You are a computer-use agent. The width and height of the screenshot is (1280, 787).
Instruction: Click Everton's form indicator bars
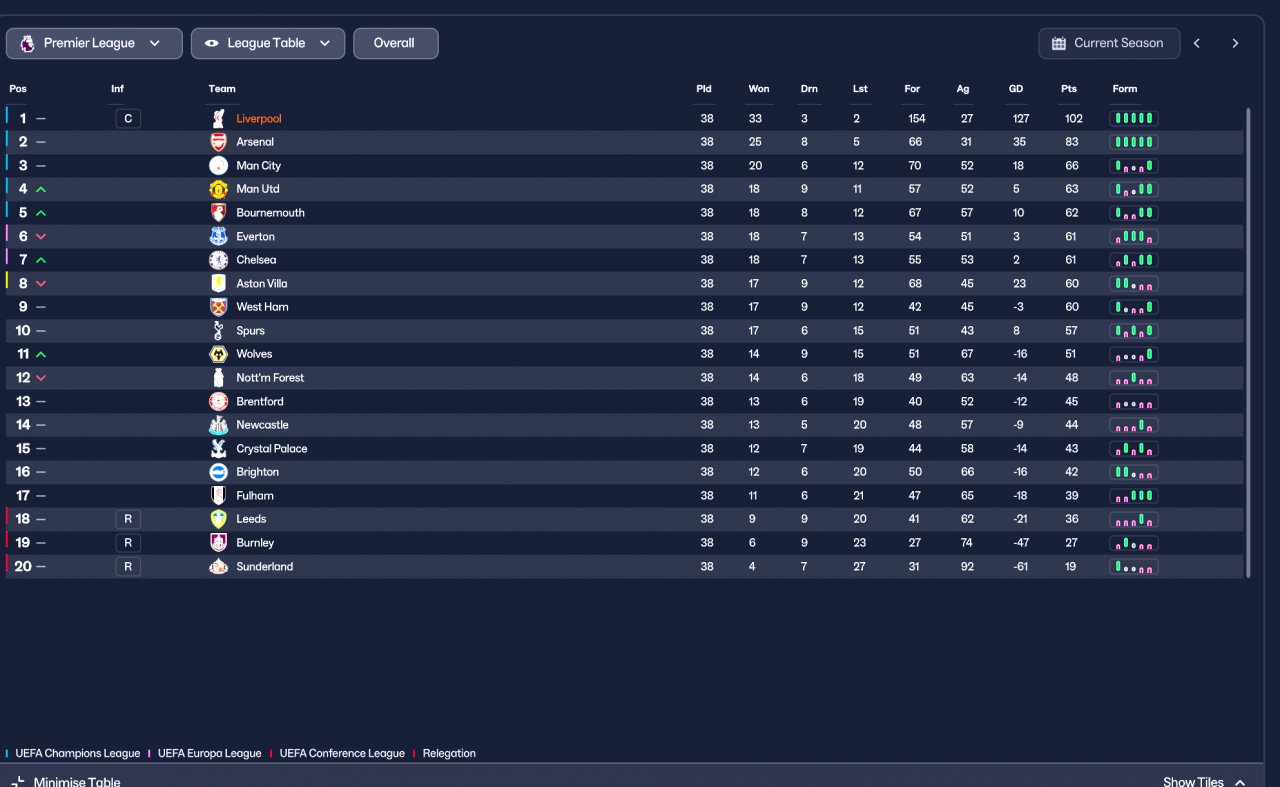coord(1134,237)
